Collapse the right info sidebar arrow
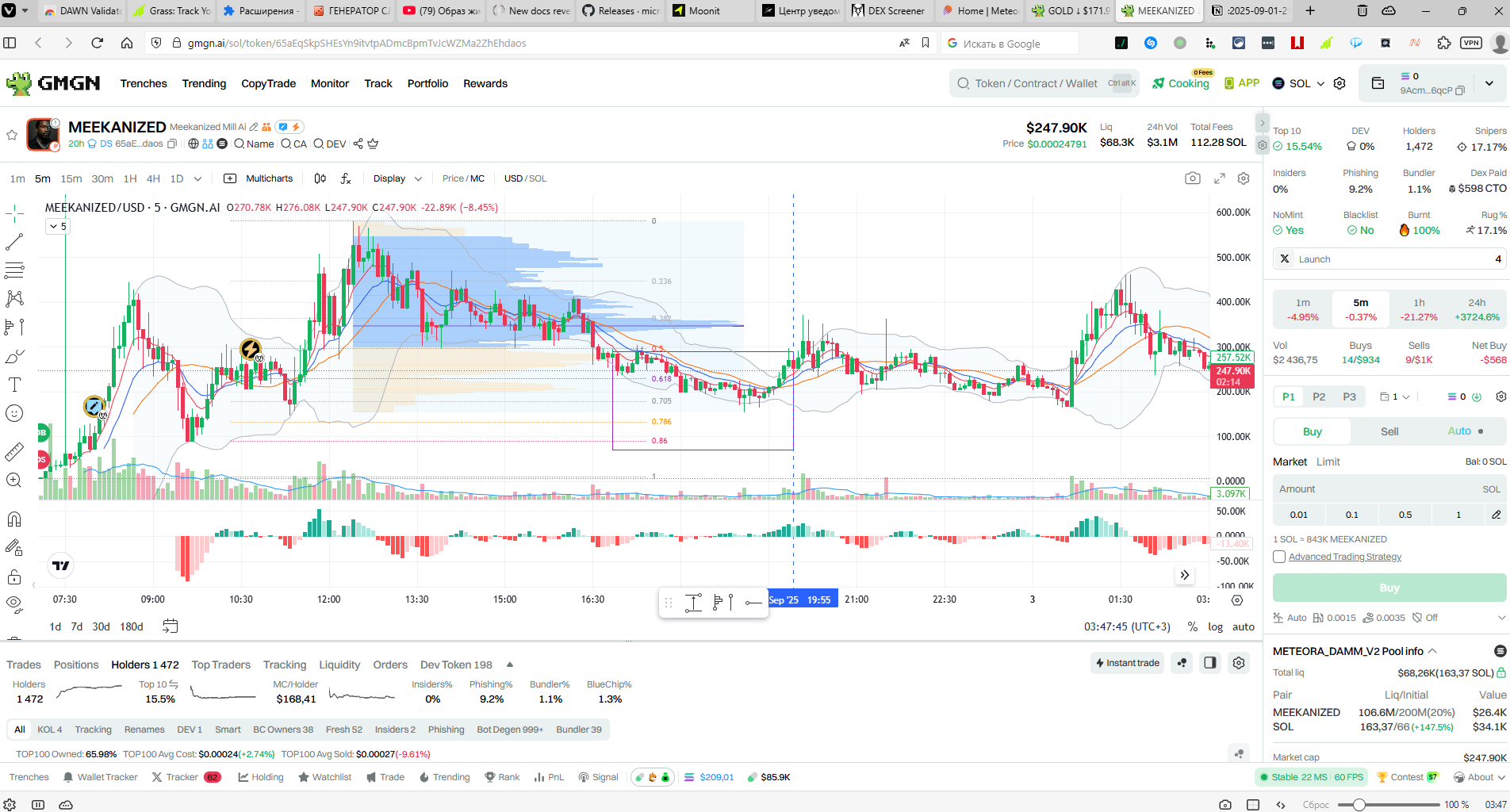The image size is (1510, 812). pos(1262,123)
